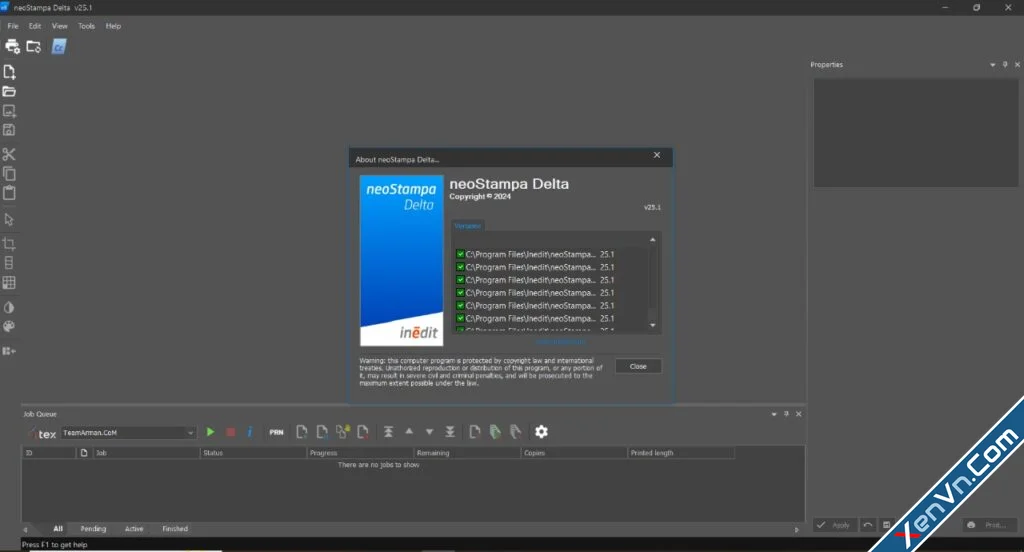Viewport: 1024px width, 552px height.
Task: Pin the Job Queue panel
Action: click(x=786, y=414)
